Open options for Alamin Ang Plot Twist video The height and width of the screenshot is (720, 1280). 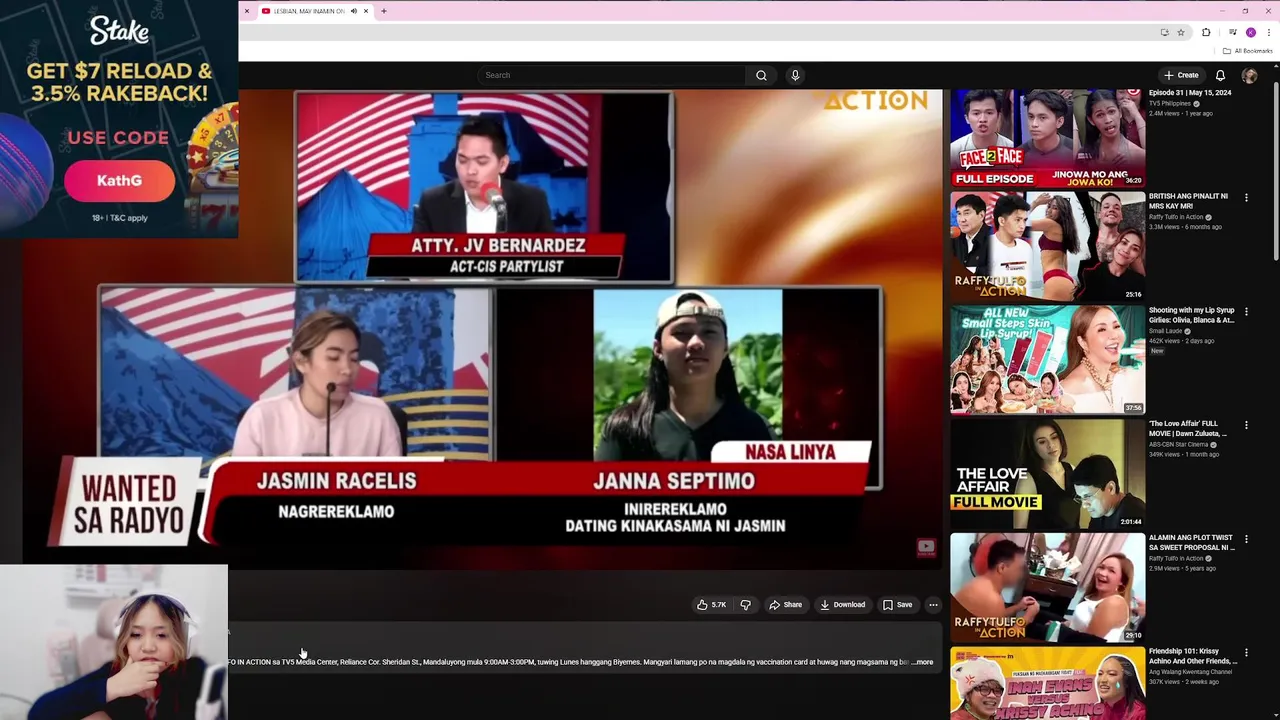1246,540
